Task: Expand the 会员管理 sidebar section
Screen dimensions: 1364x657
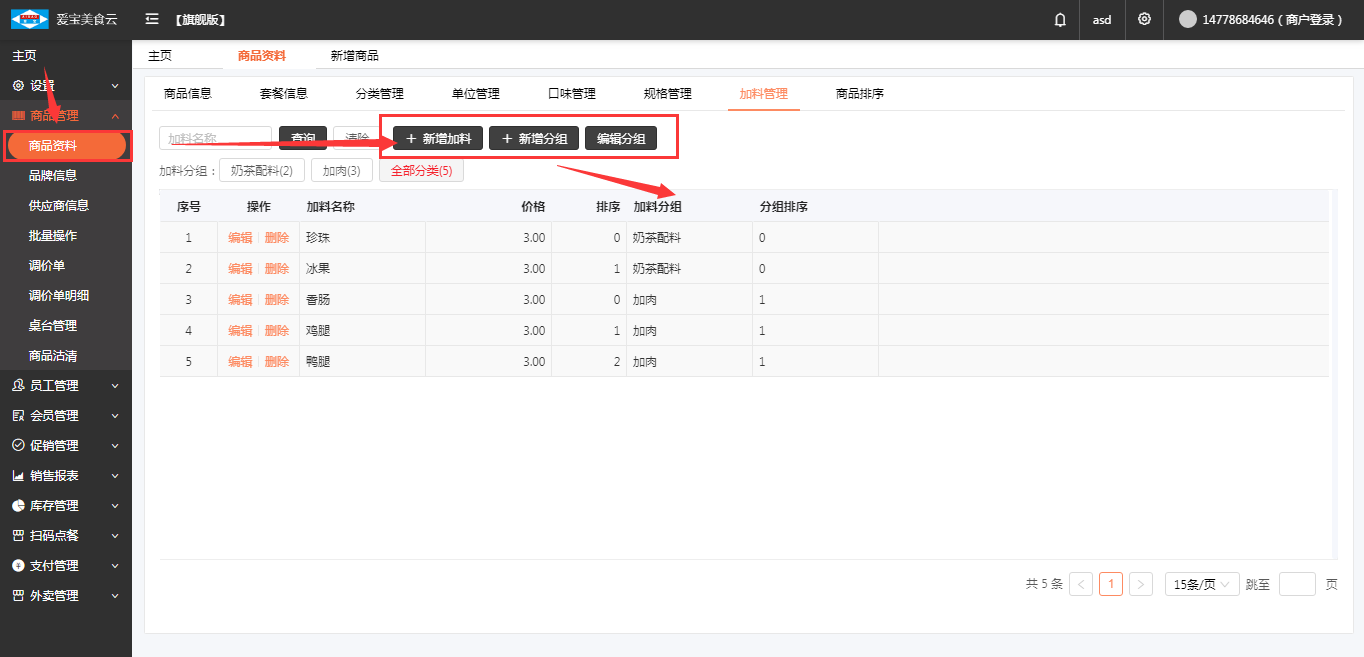Action: coord(65,416)
